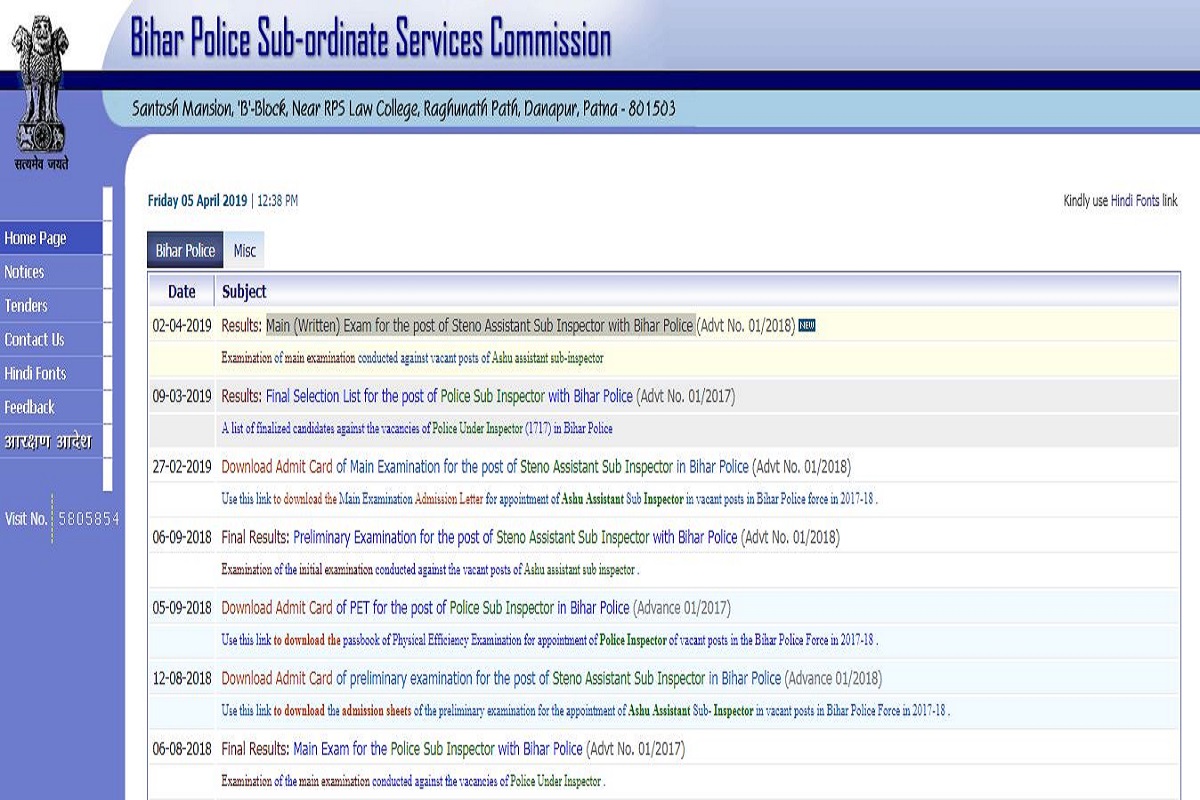Open Tenders in the sidebar

51,306
